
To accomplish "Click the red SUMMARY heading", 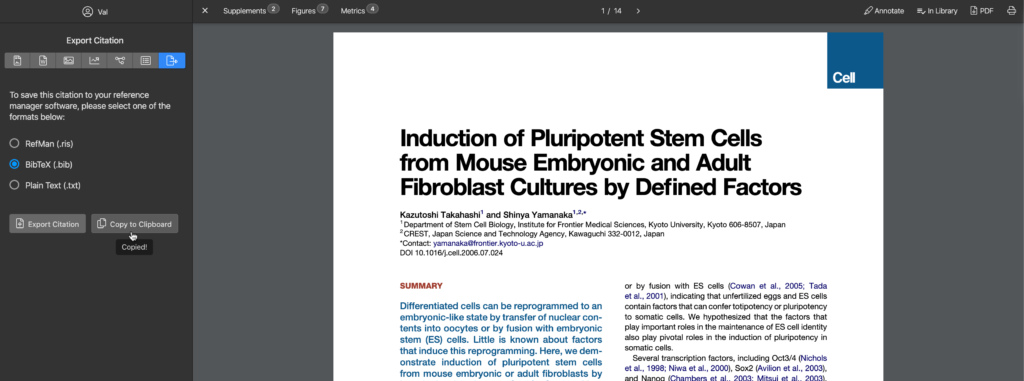I will coord(421,286).
